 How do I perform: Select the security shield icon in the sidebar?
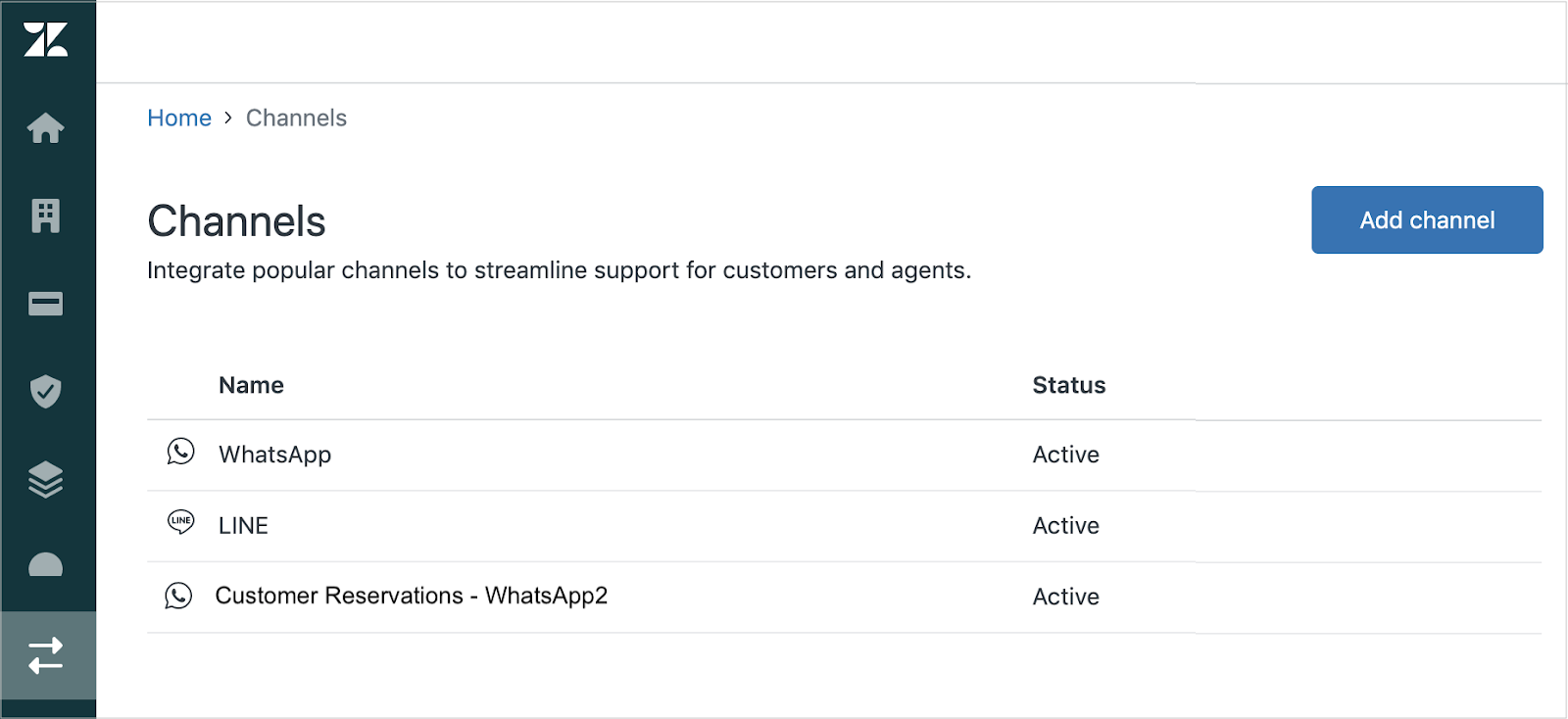pyautogui.click(x=46, y=392)
